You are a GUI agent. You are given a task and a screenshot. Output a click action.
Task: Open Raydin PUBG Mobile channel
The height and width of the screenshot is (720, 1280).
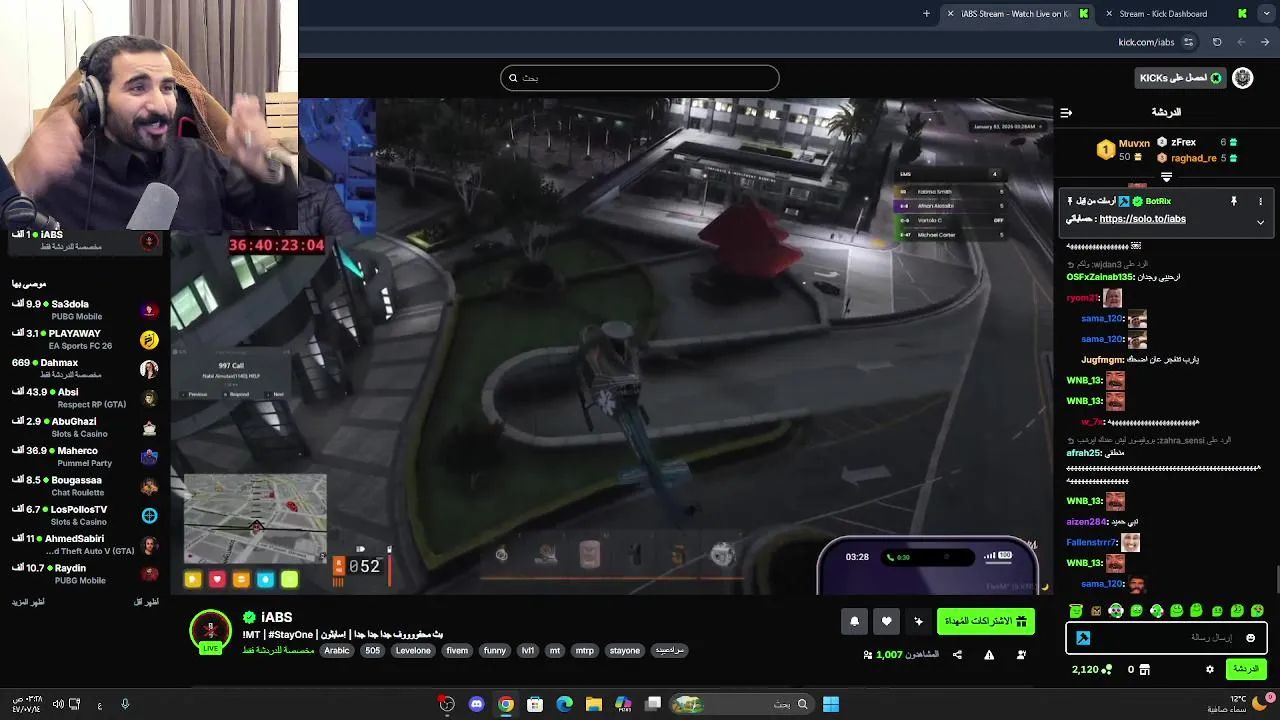(85, 574)
